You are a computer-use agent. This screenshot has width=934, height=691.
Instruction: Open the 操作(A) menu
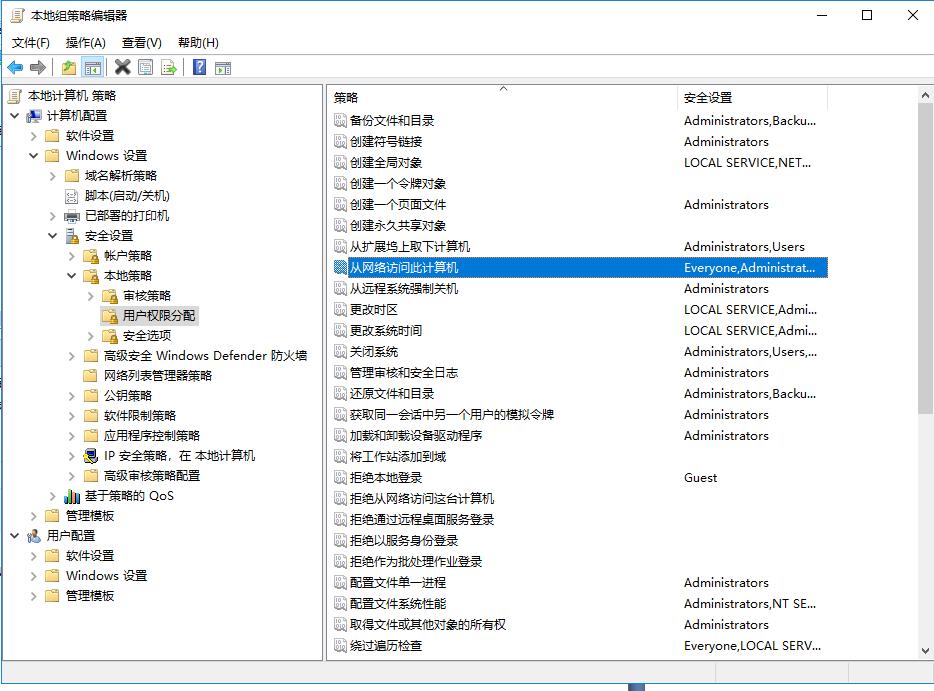pos(85,42)
